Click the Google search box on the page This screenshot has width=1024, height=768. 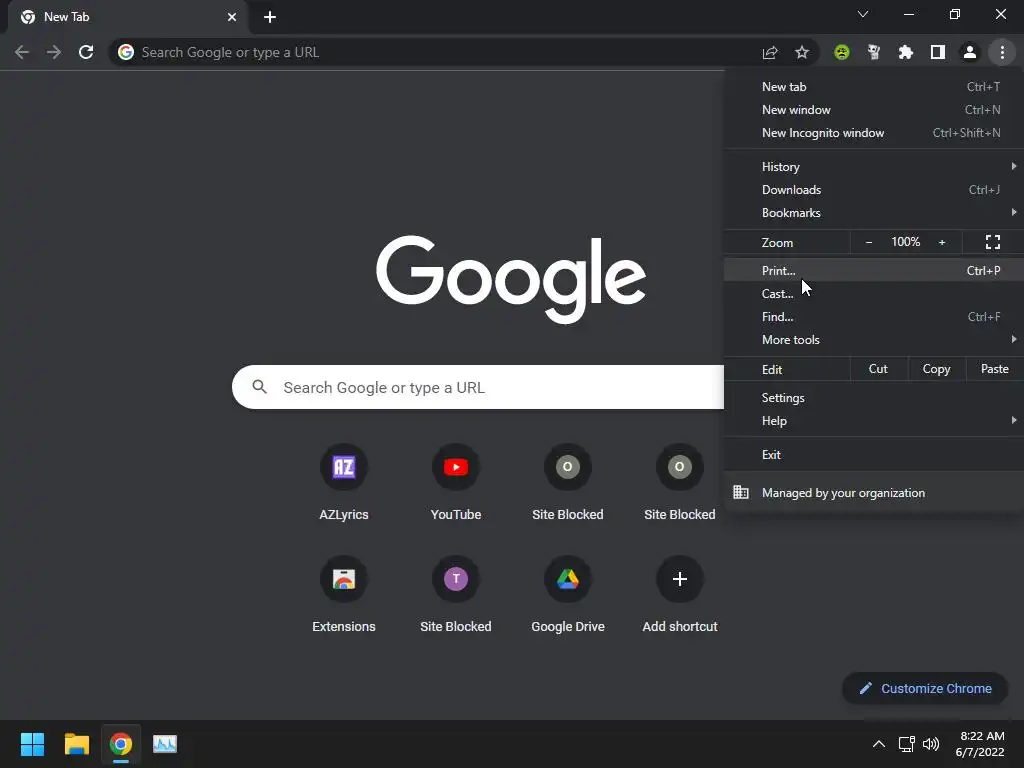(478, 387)
